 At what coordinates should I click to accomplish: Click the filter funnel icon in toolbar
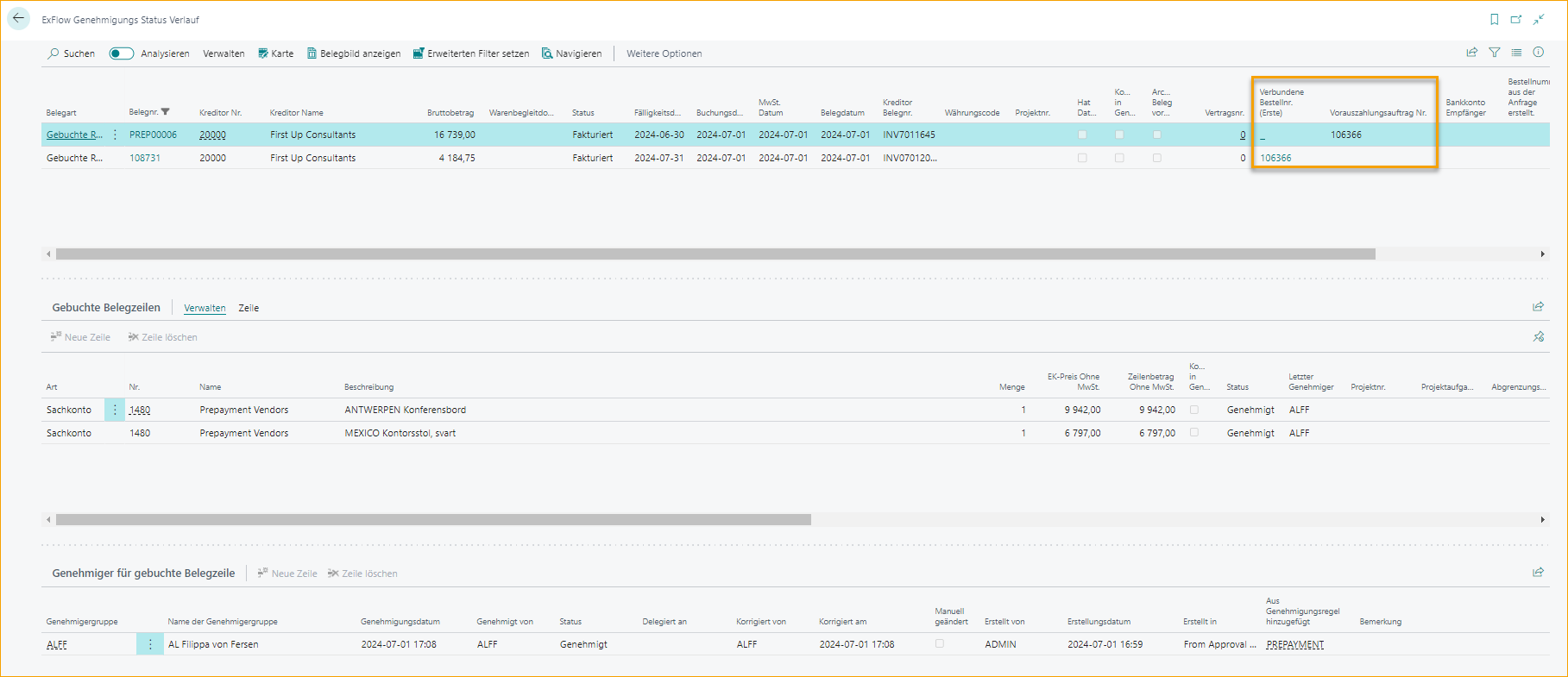point(1495,53)
